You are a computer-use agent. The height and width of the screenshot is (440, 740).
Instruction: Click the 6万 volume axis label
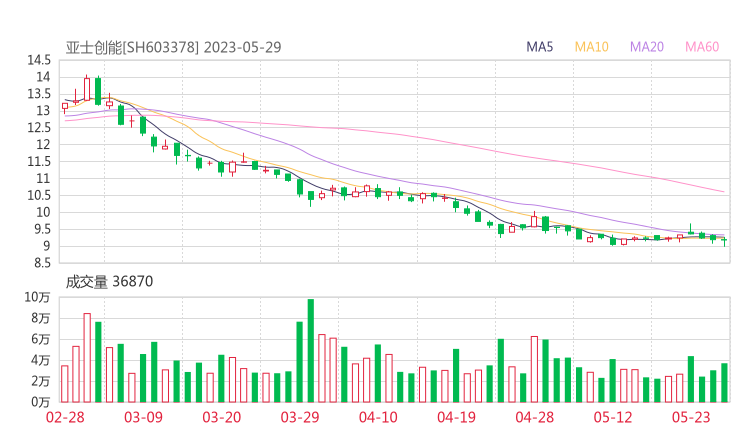41,339
